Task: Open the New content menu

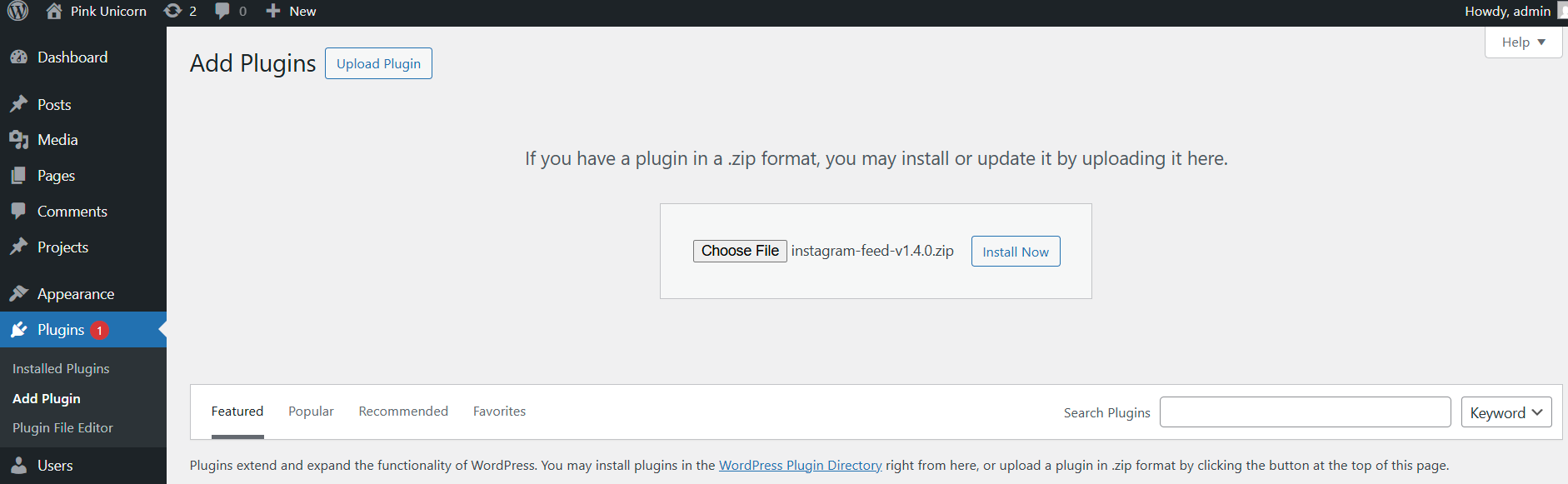Action: click(292, 11)
